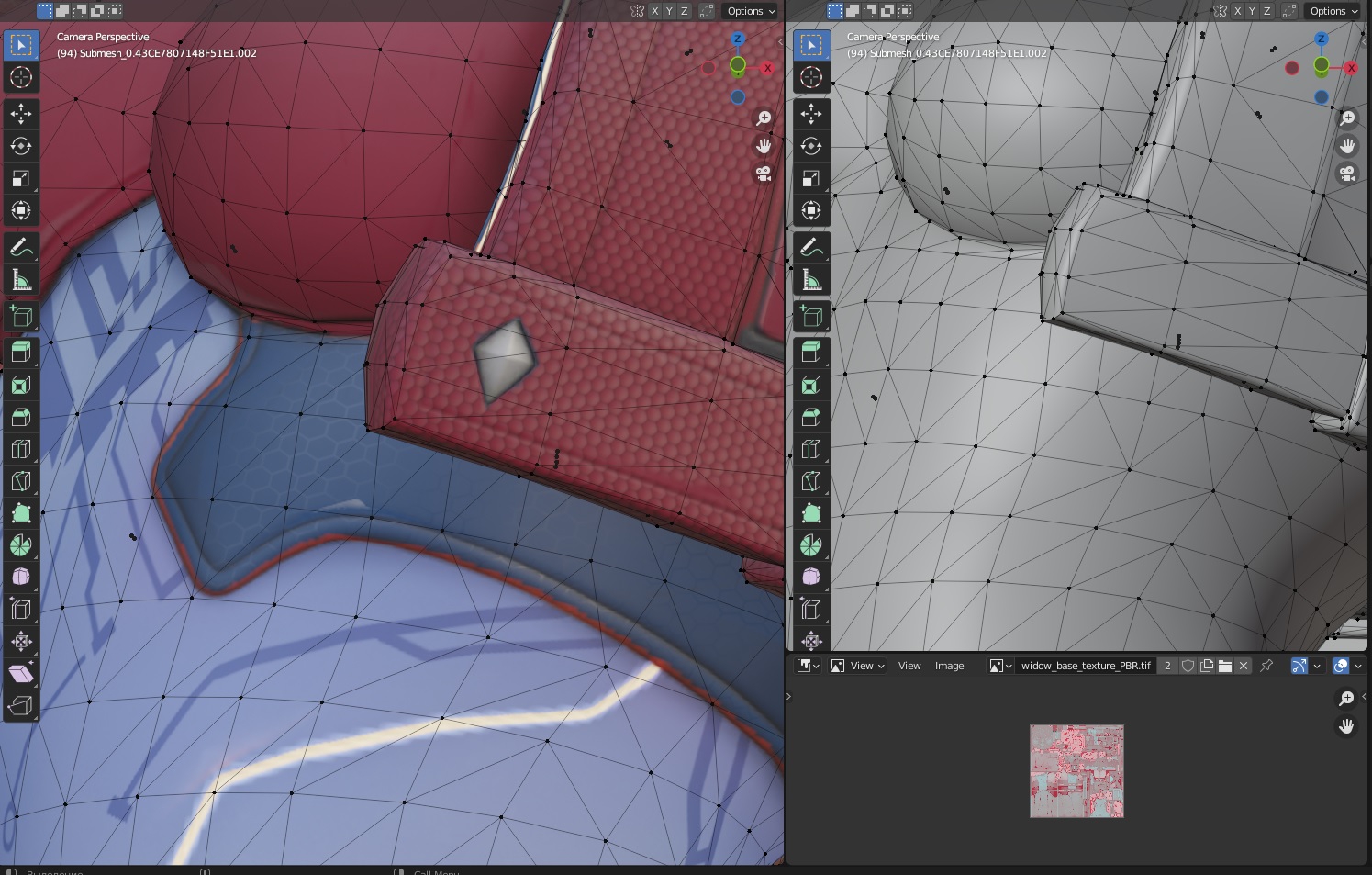Click the Annotate tool in left viewport
Screen dimensions: 1372x875
21,247
